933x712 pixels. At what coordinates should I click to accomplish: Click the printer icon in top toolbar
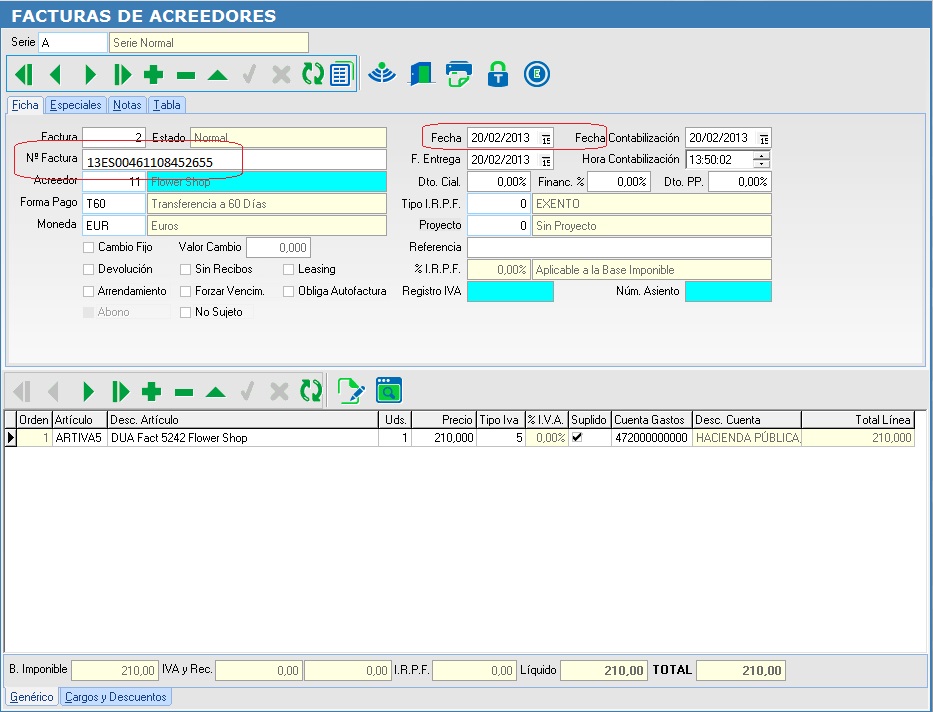pos(459,75)
